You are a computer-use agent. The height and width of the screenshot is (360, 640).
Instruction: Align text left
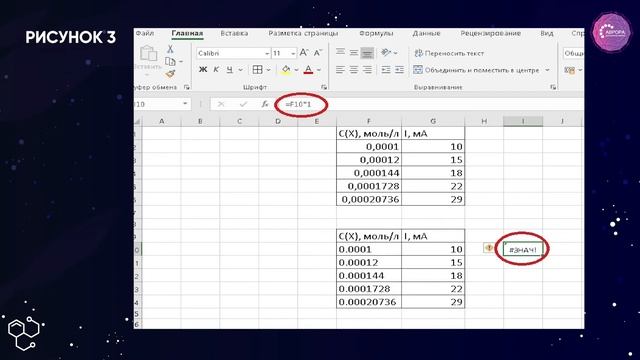point(340,70)
